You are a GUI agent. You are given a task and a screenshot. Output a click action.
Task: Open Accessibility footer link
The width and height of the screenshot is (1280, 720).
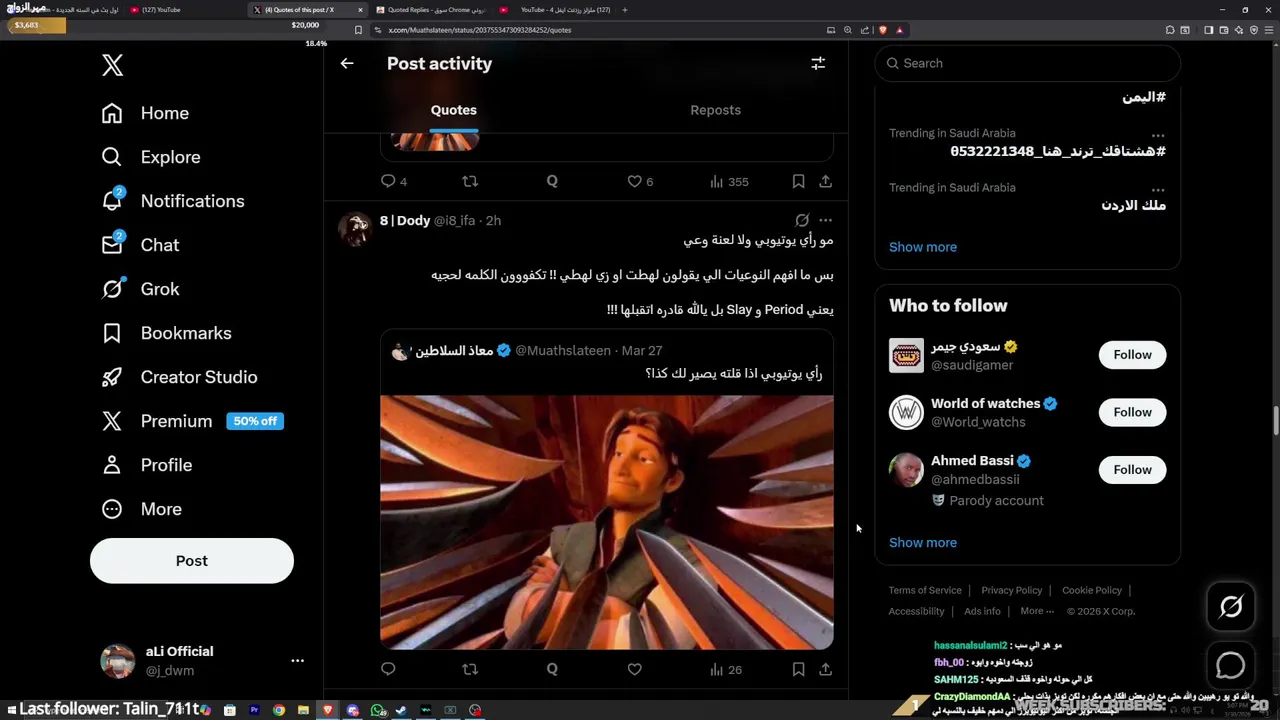(x=916, y=611)
